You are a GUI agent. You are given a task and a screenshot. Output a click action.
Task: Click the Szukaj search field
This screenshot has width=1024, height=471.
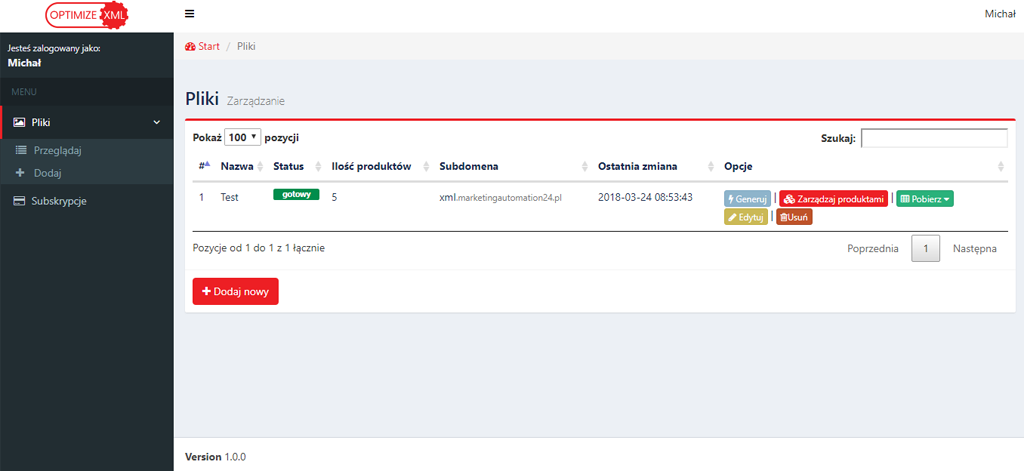[x=934, y=138]
